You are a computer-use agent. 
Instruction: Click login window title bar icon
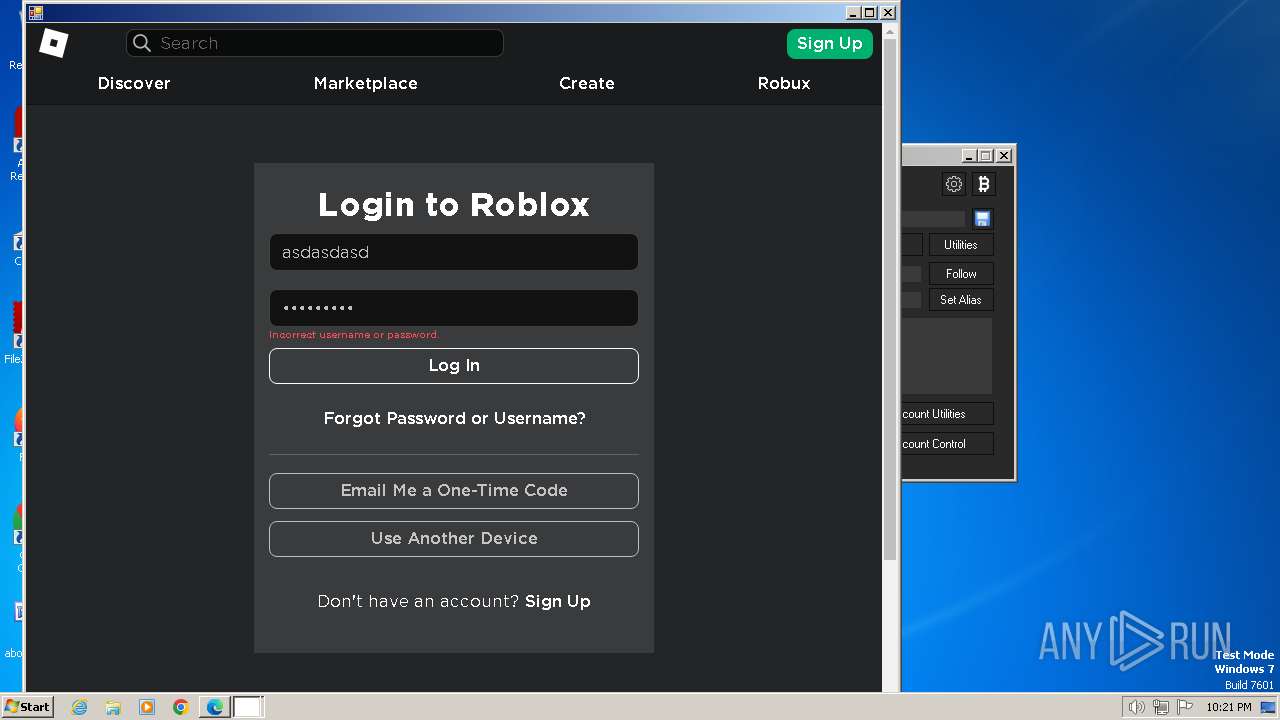click(x=36, y=13)
